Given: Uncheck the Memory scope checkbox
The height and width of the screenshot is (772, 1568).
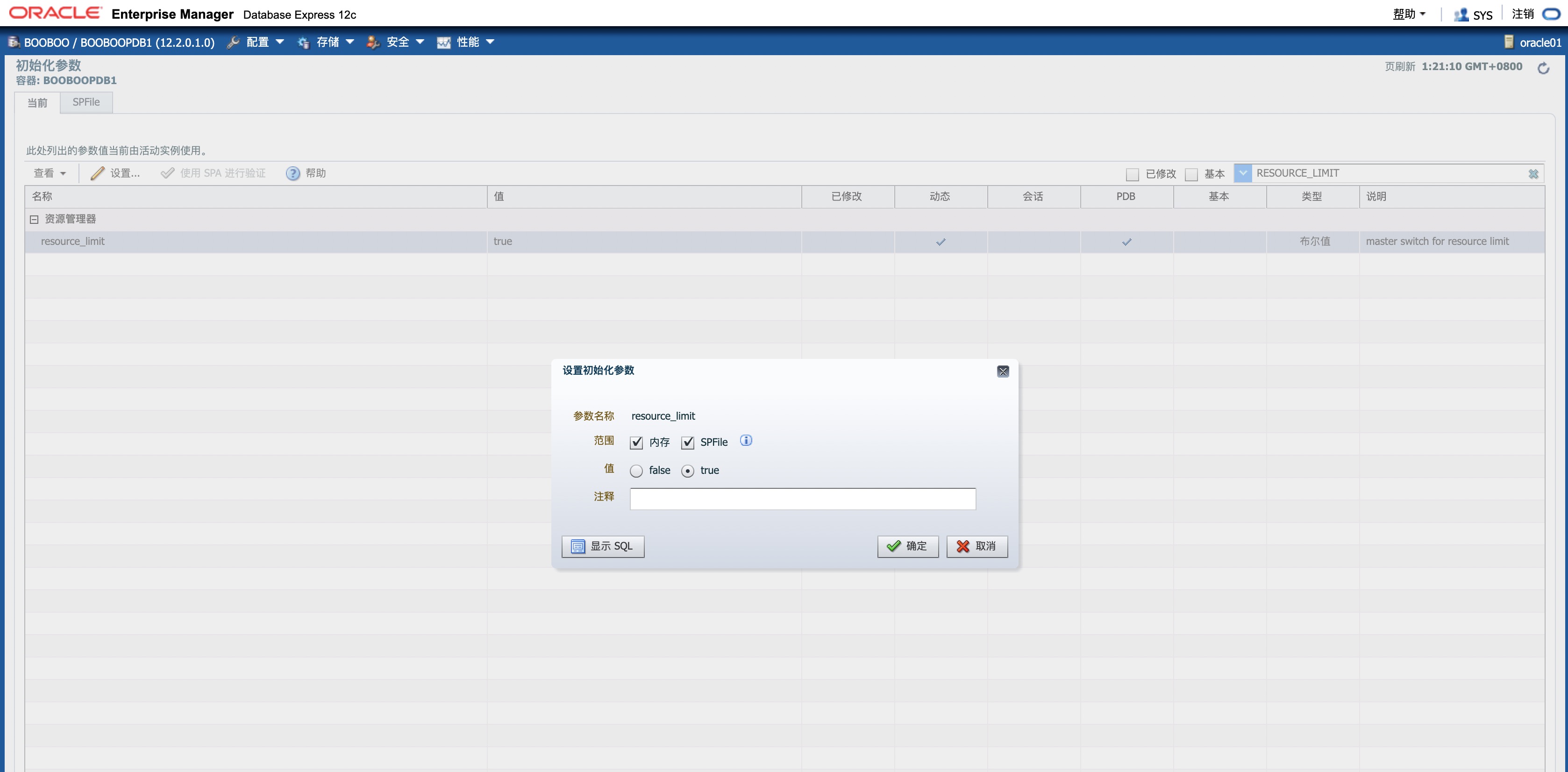Looking at the screenshot, I should pyautogui.click(x=636, y=443).
